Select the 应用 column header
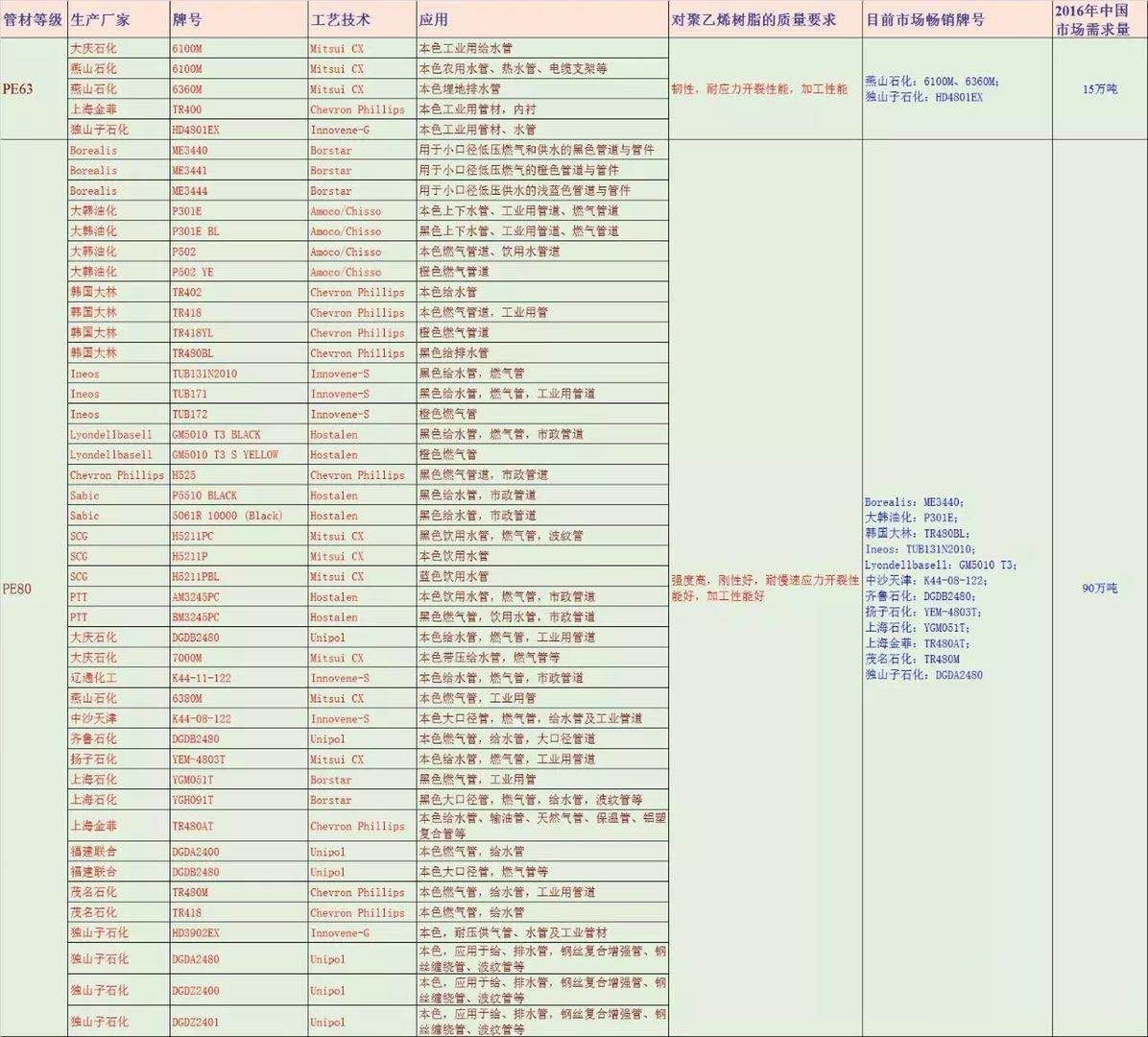 (x=542, y=20)
